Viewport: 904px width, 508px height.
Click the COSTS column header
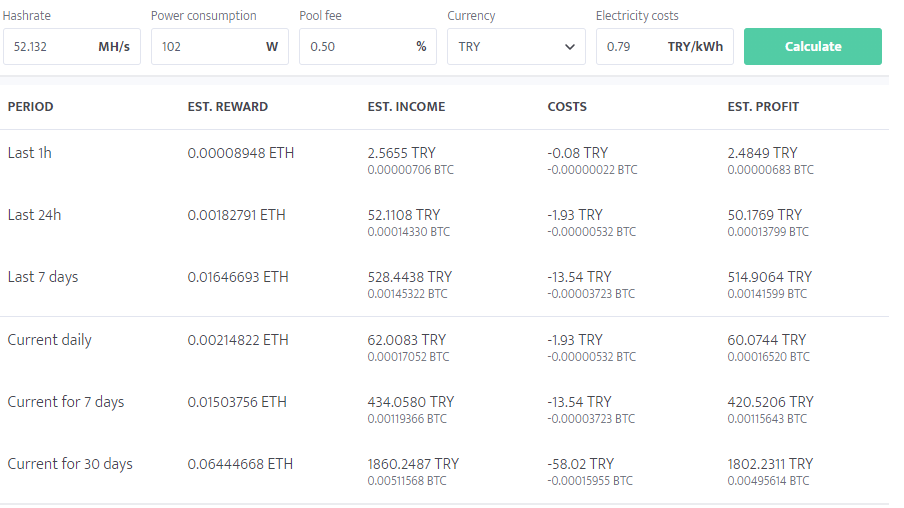[x=567, y=107]
